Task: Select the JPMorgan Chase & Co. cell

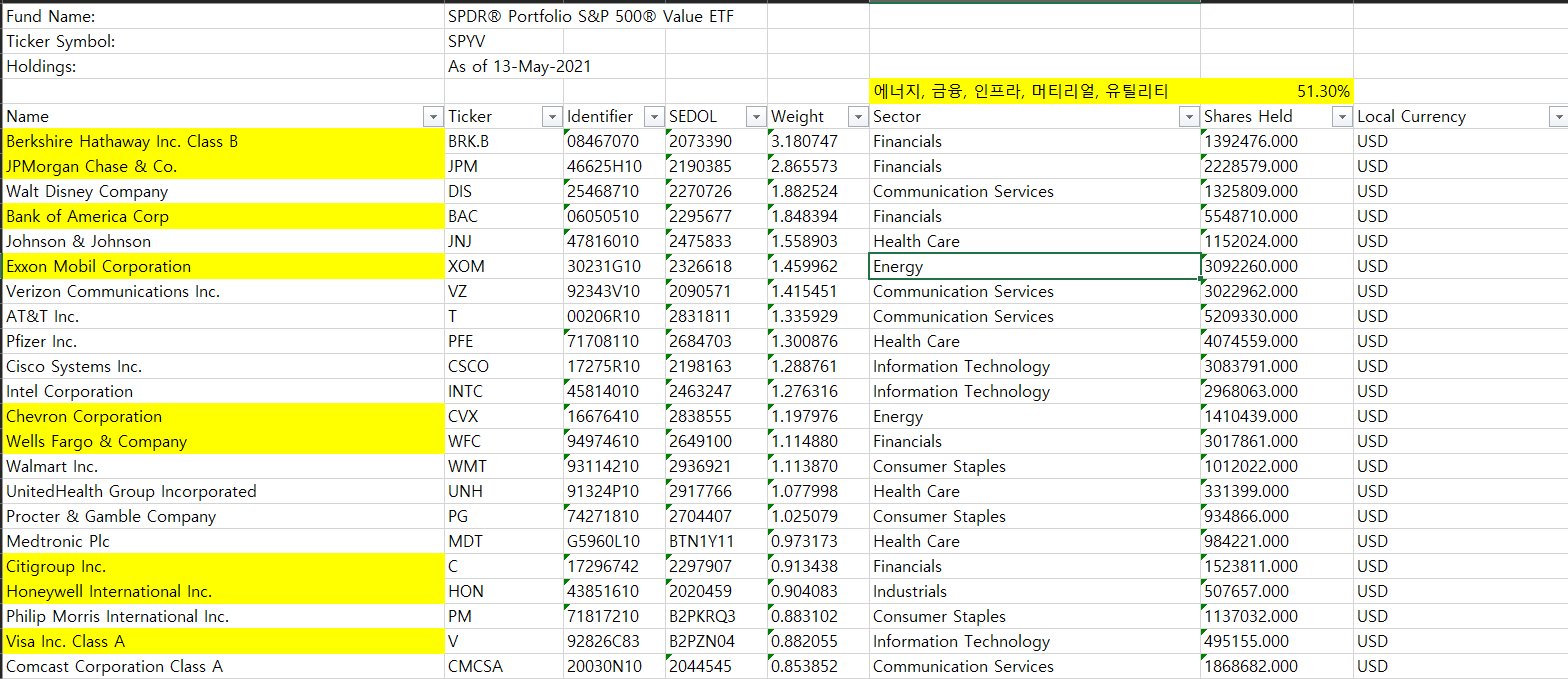Action: pyautogui.click(x=224, y=166)
